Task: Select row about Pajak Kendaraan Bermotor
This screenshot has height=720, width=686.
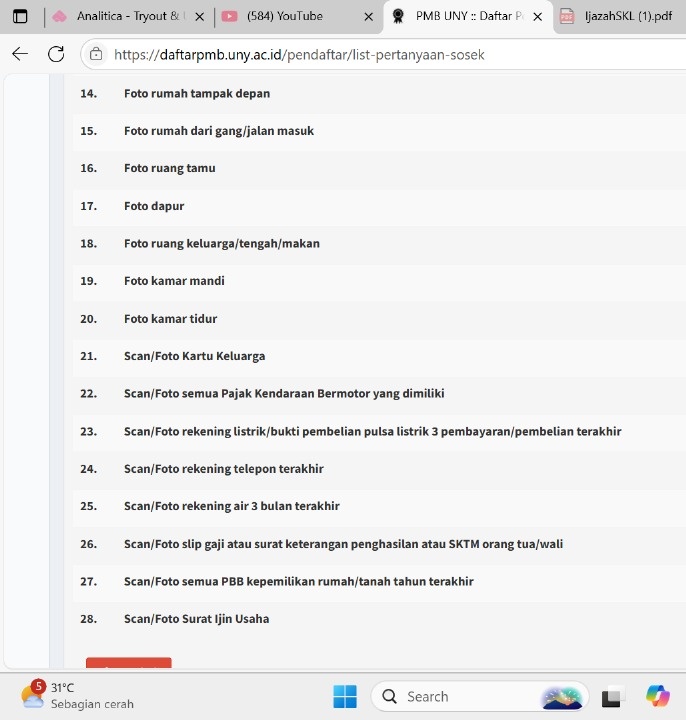Action: click(x=379, y=394)
